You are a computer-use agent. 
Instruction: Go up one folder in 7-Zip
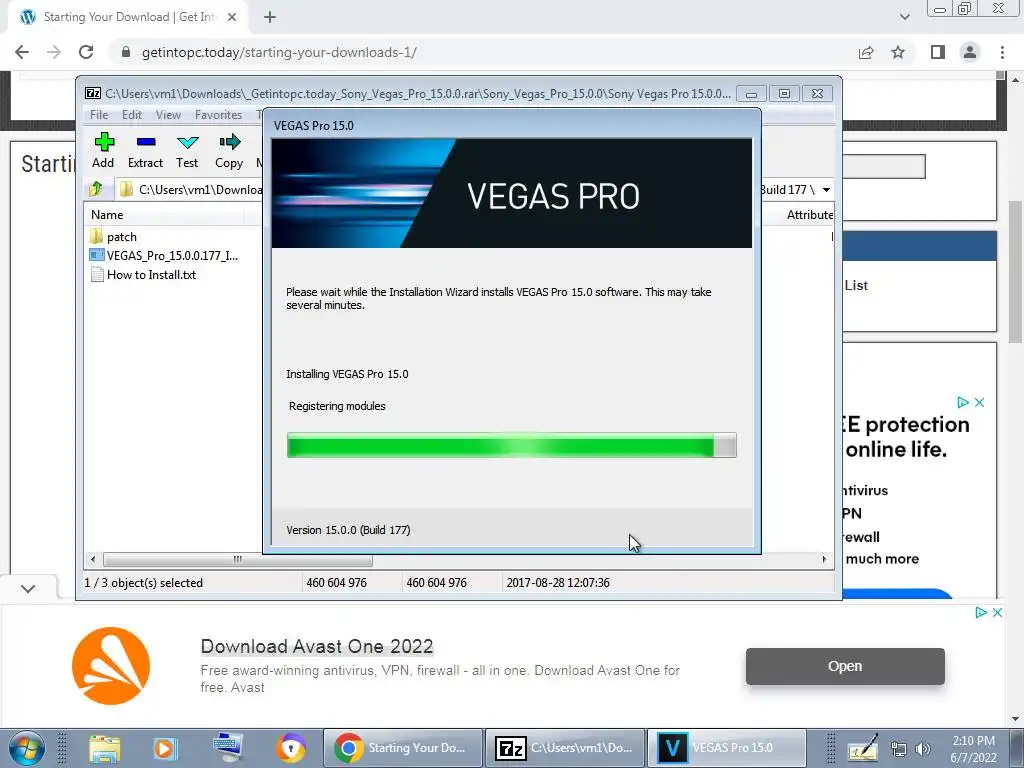(x=96, y=189)
